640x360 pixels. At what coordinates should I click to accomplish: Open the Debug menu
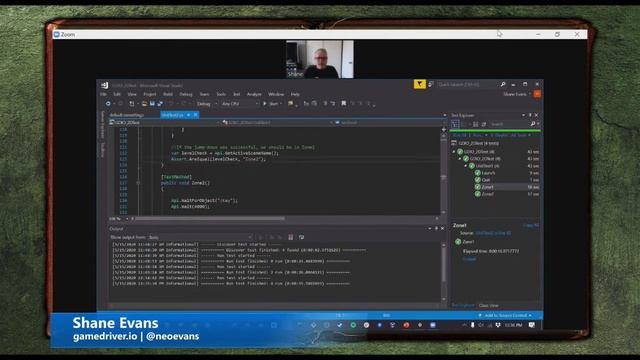tap(186, 94)
